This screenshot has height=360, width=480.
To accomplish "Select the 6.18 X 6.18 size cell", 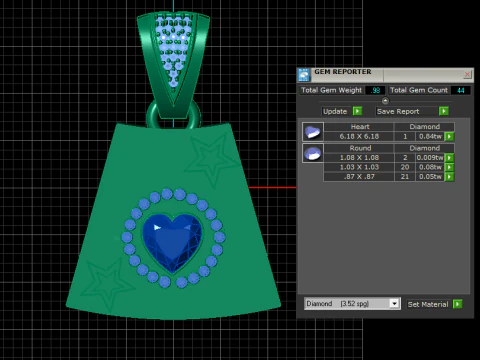I will tap(359, 136).
